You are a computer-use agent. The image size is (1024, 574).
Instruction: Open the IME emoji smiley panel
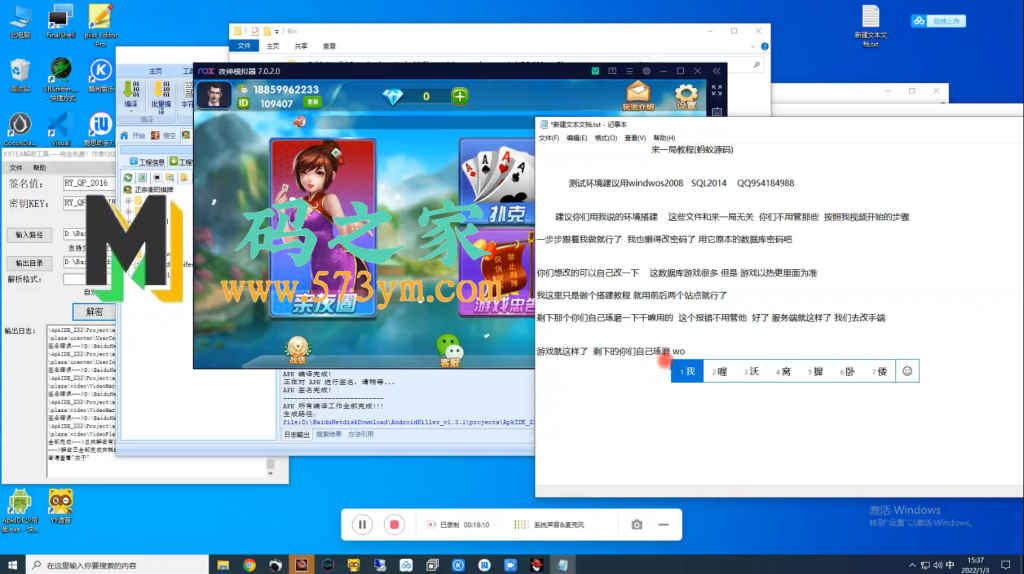click(907, 371)
